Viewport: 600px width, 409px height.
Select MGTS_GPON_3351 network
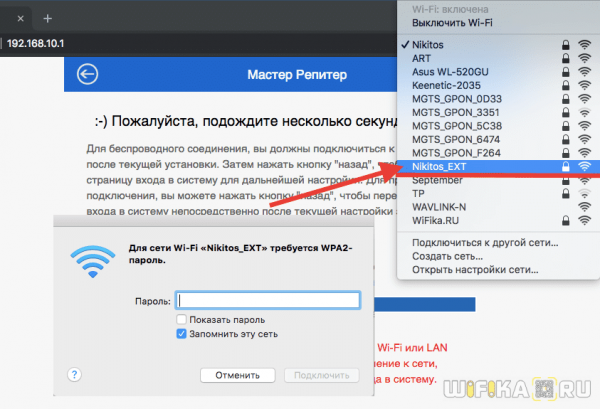pyautogui.click(x=499, y=112)
